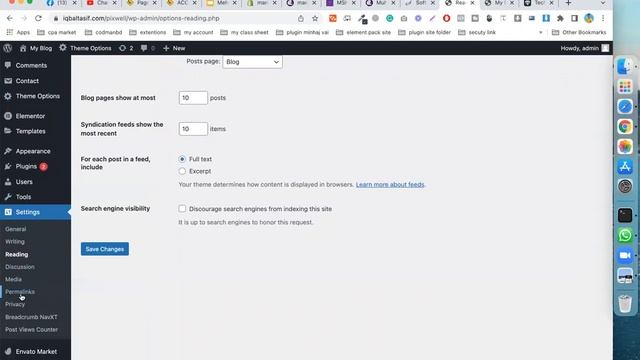Open the New menu in admin bar
The width and height of the screenshot is (640, 360).
(x=174, y=48)
